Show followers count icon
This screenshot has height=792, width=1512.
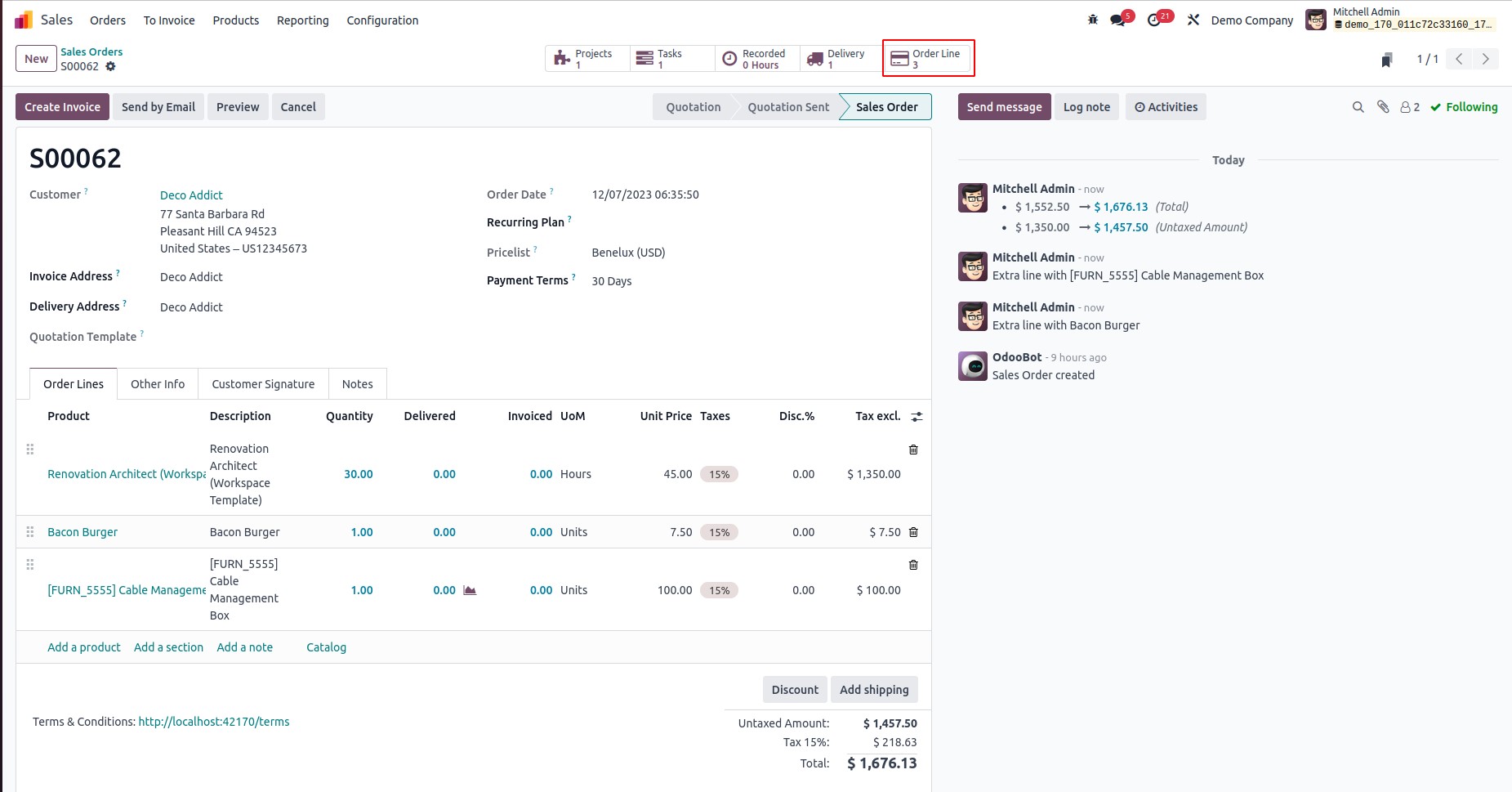[x=1410, y=107]
